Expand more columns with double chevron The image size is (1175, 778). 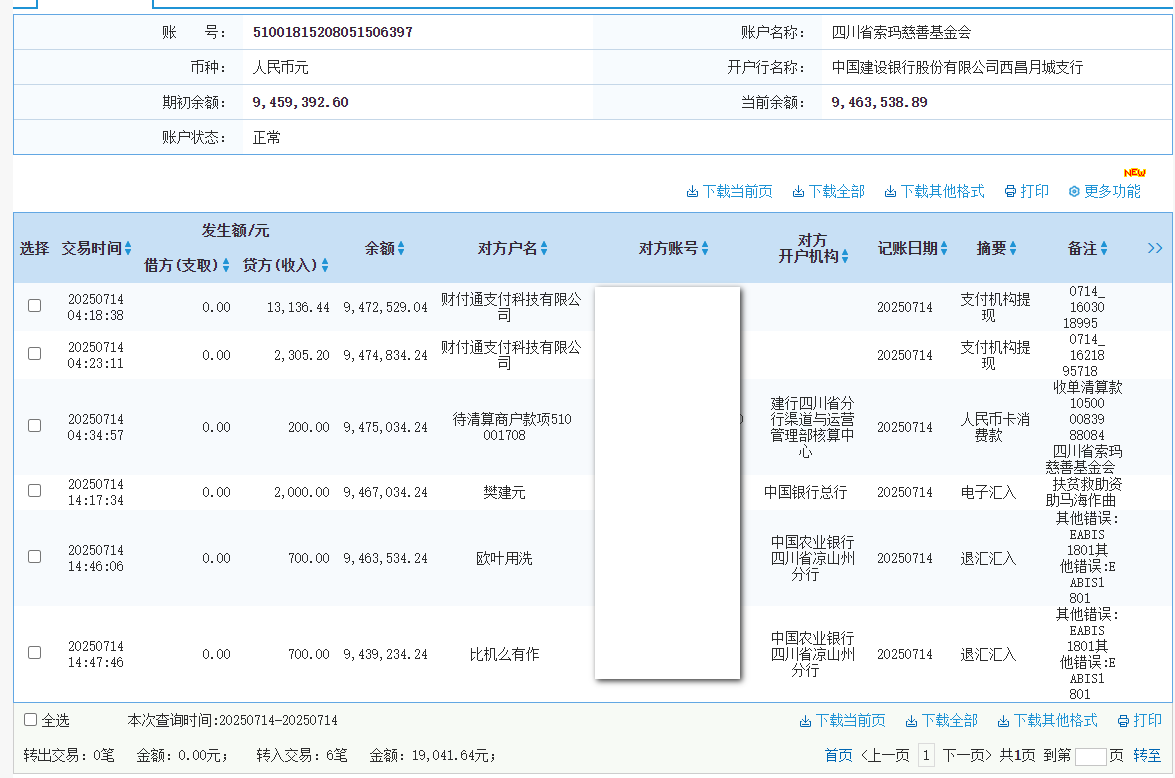[x=1155, y=248]
